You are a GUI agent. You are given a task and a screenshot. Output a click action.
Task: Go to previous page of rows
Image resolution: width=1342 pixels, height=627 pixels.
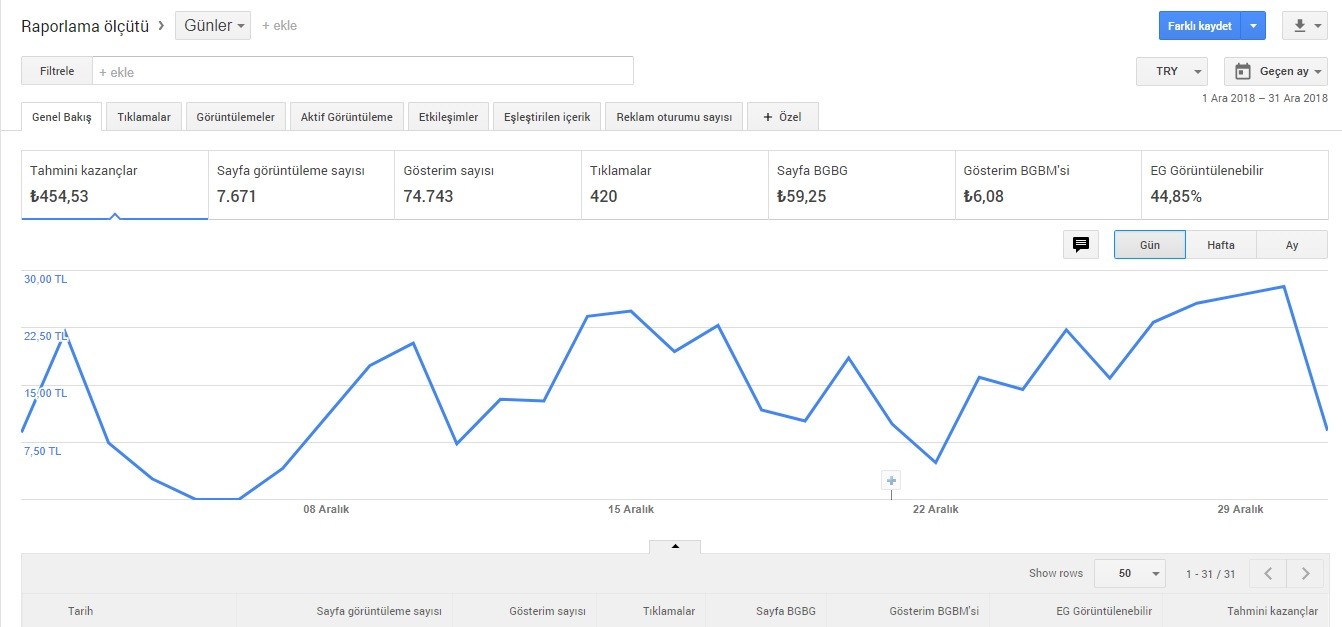tap(1268, 574)
